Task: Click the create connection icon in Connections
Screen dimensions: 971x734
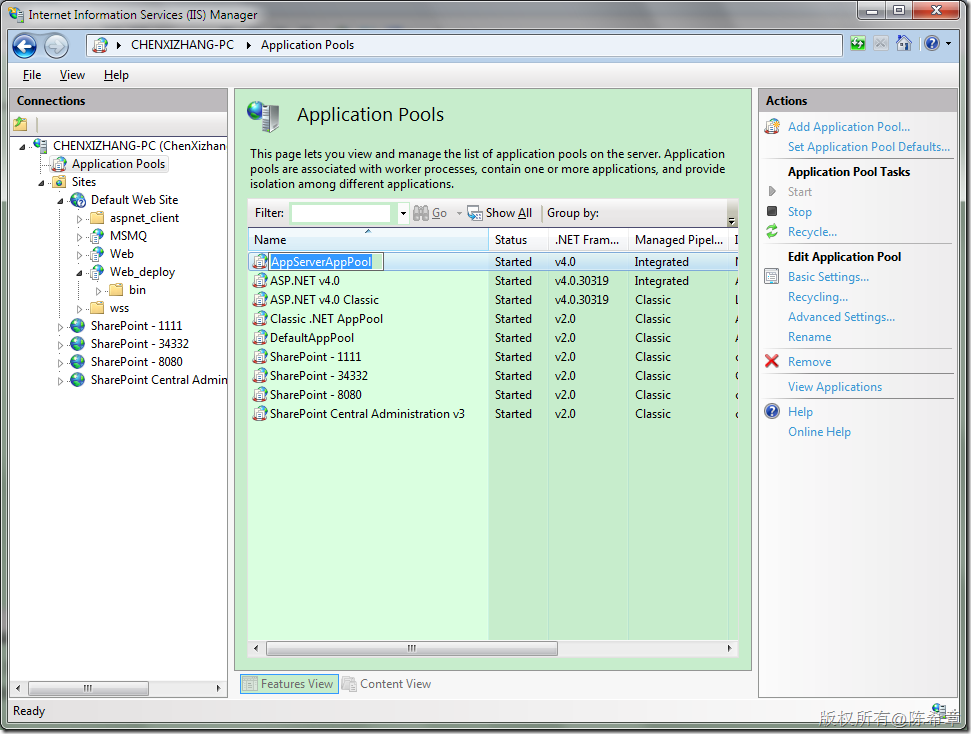Action: point(20,124)
